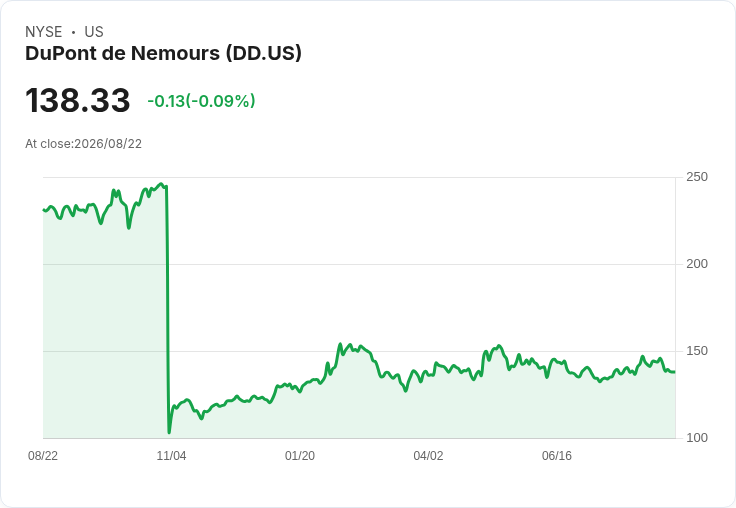This screenshot has width=736, height=508.
Task: Click the 01/20 date axis label
Action: [300, 455]
